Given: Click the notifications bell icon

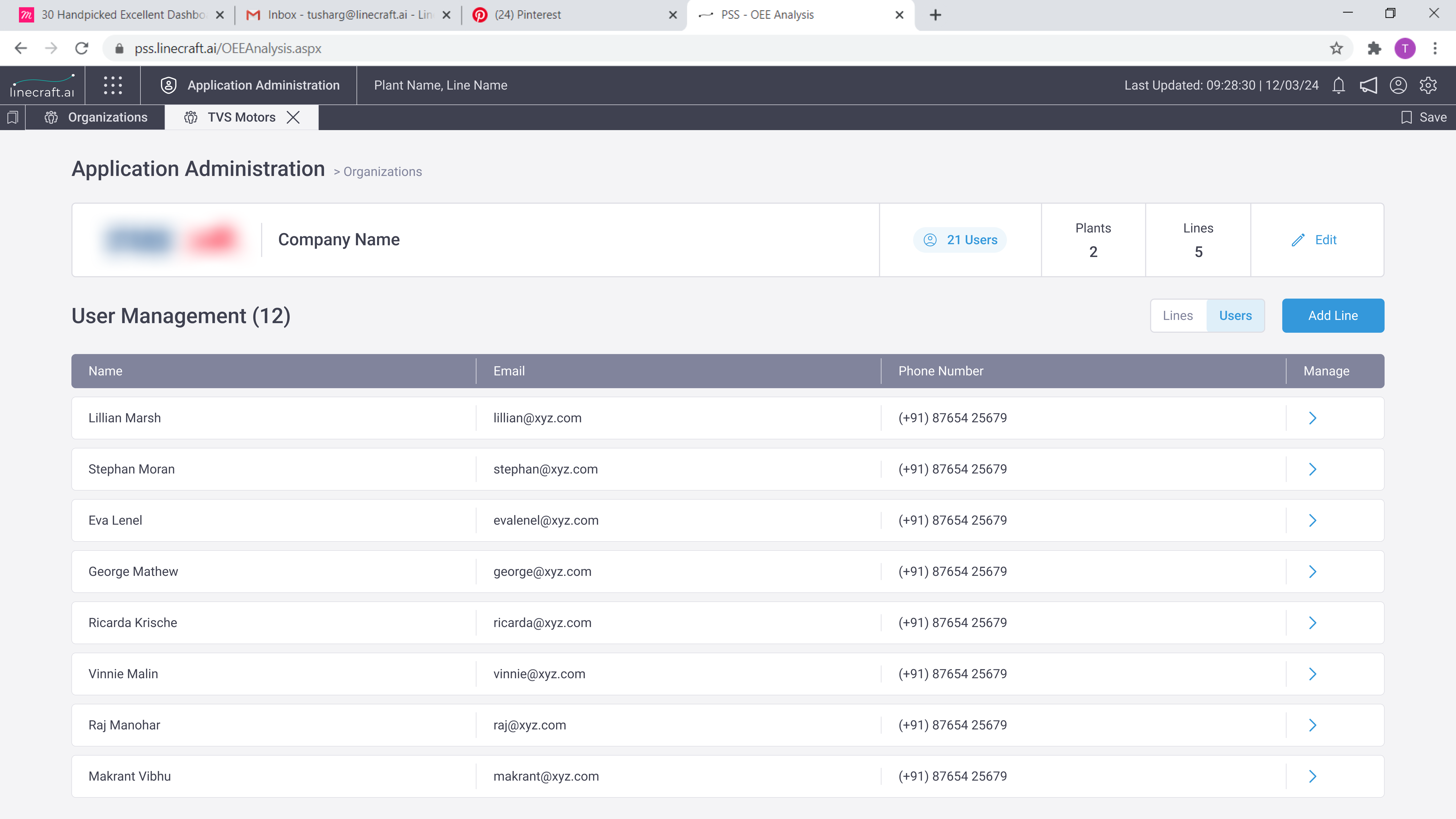Looking at the screenshot, I should [x=1338, y=85].
